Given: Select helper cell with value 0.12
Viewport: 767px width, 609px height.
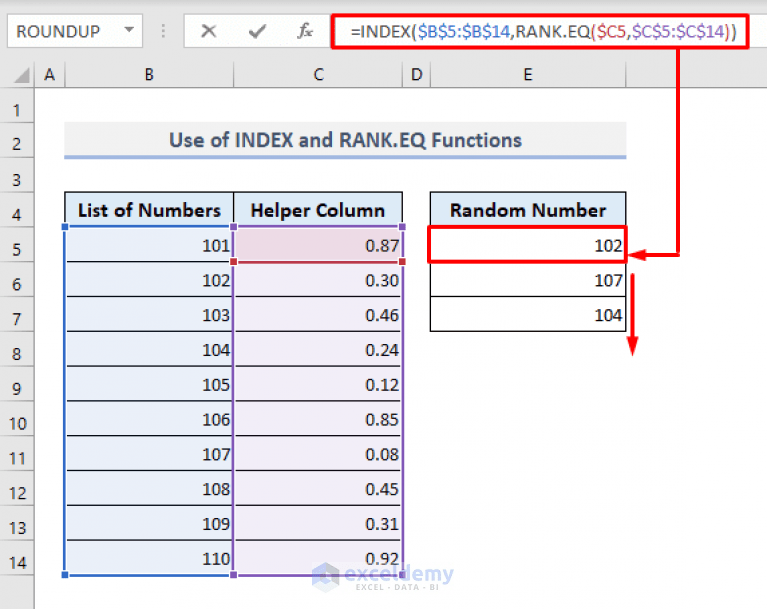Looking at the screenshot, I should coord(318,384).
